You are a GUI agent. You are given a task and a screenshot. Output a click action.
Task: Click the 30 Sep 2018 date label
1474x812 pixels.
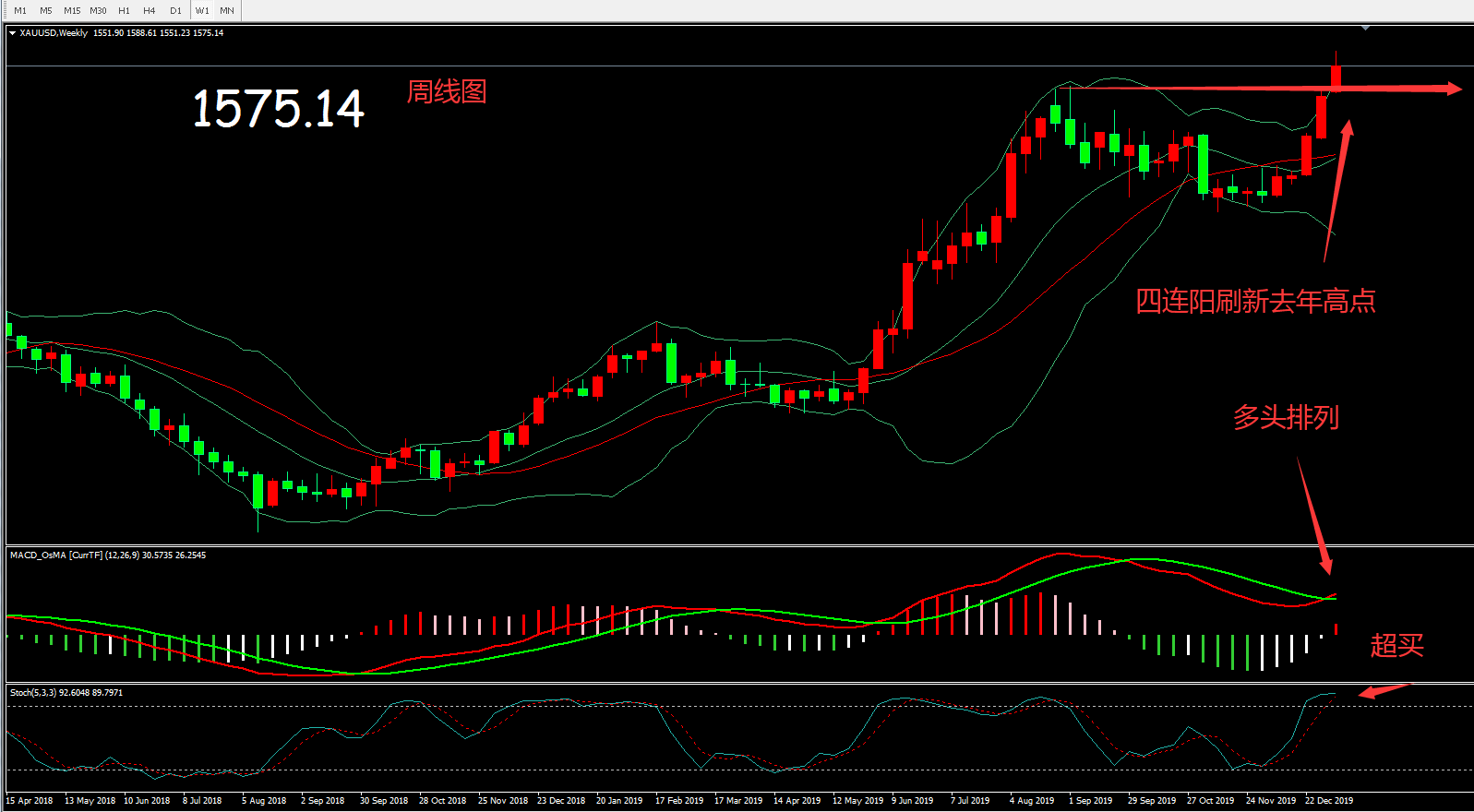384,801
